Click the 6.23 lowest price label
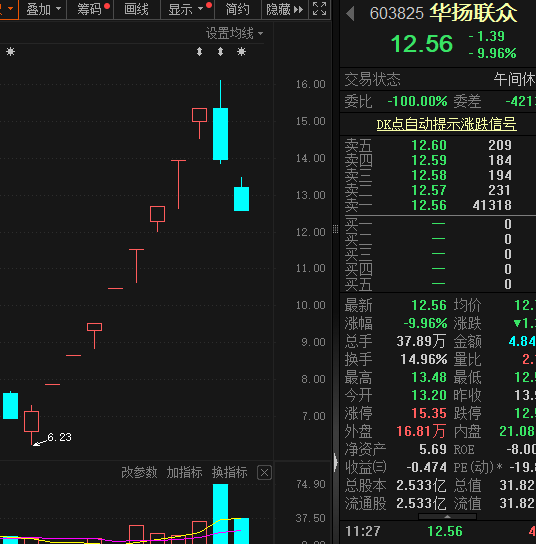 pos(59,437)
